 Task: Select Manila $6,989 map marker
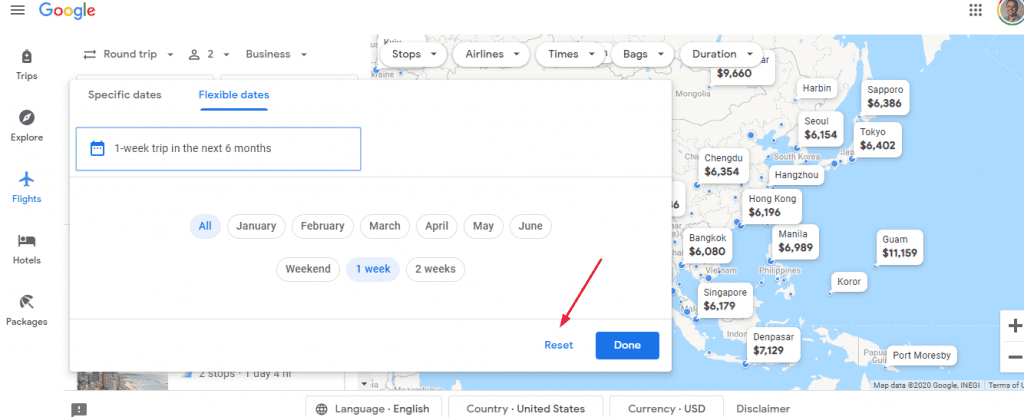795,241
